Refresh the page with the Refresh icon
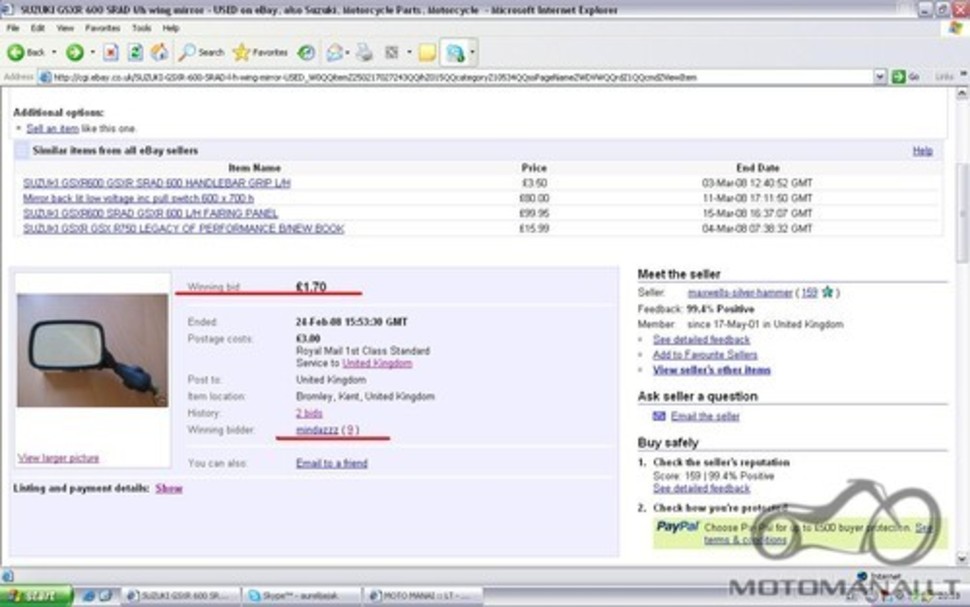The height and width of the screenshot is (607, 970). click(x=135, y=53)
